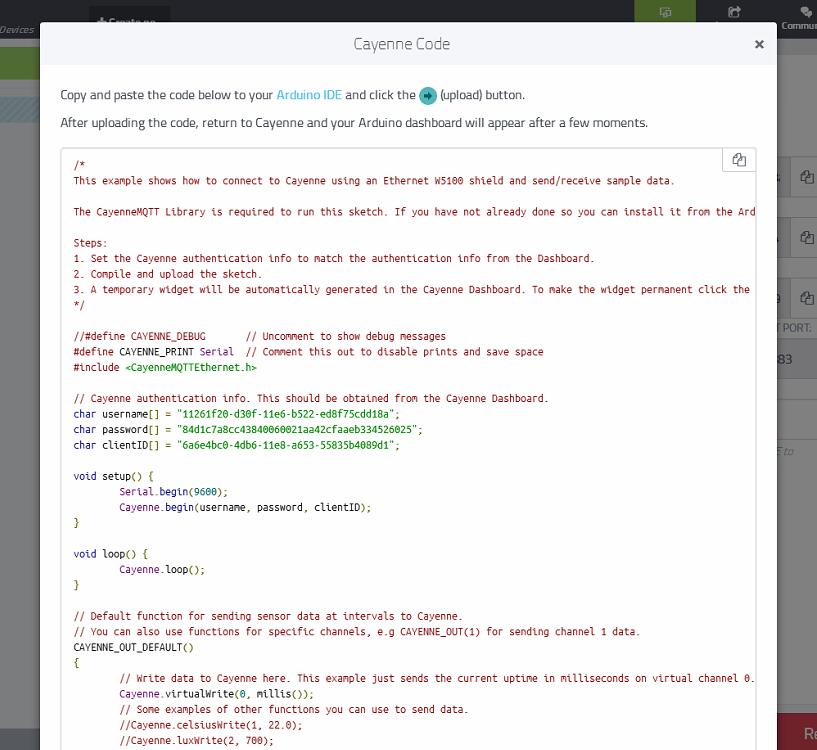This screenshot has width=817, height=750.
Task: Click the '//#define CAYENNE_DEBUG' line
Action: pos(259,336)
